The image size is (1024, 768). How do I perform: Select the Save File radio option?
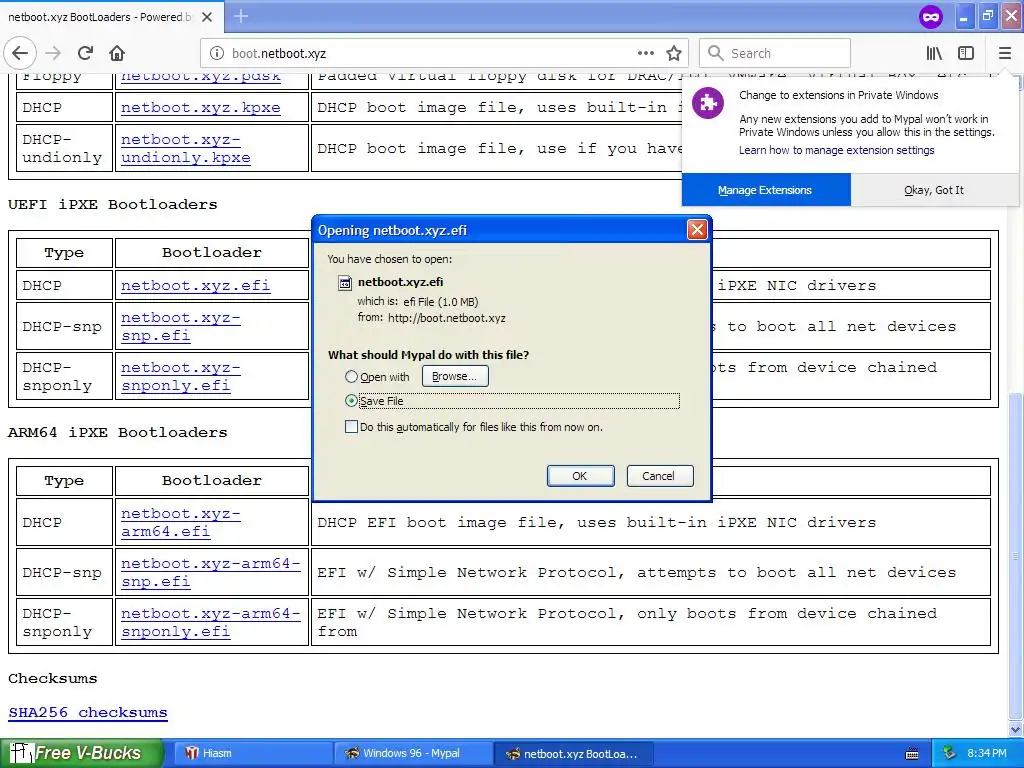pyautogui.click(x=351, y=401)
